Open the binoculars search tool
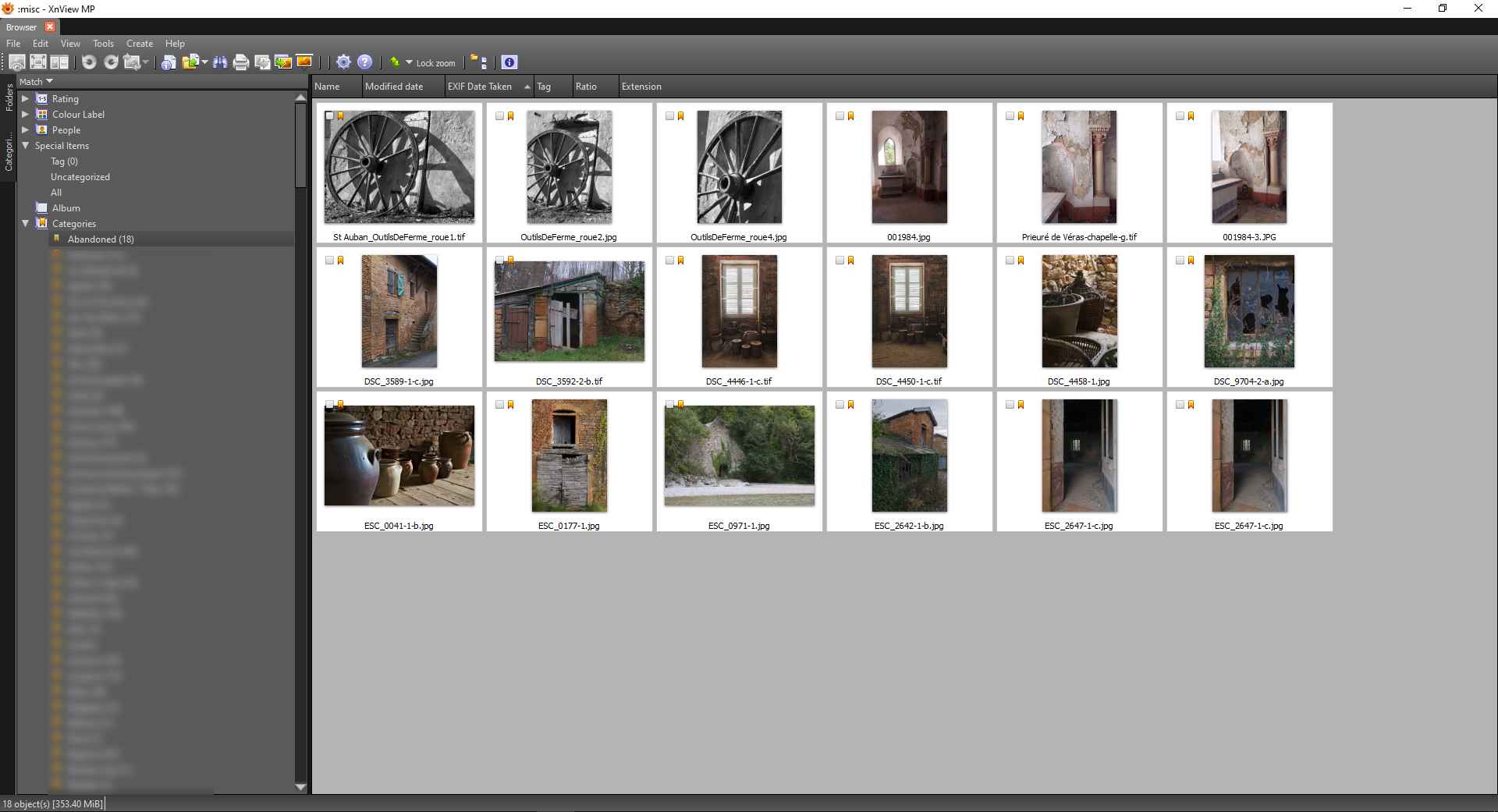This screenshot has height=812, width=1498. pyautogui.click(x=220, y=62)
